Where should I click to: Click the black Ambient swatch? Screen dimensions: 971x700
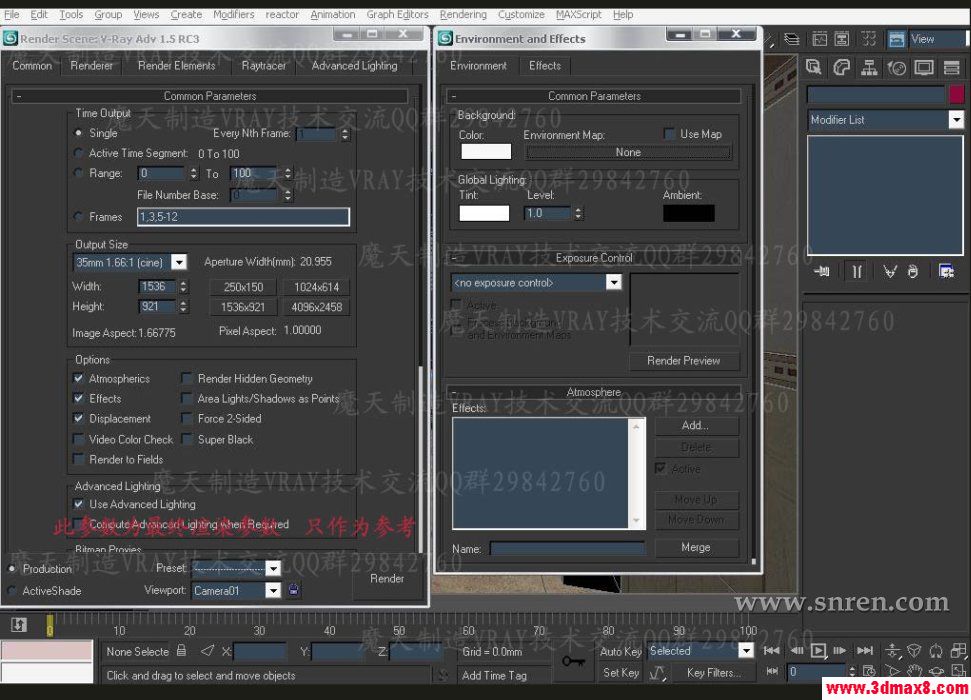(689, 213)
